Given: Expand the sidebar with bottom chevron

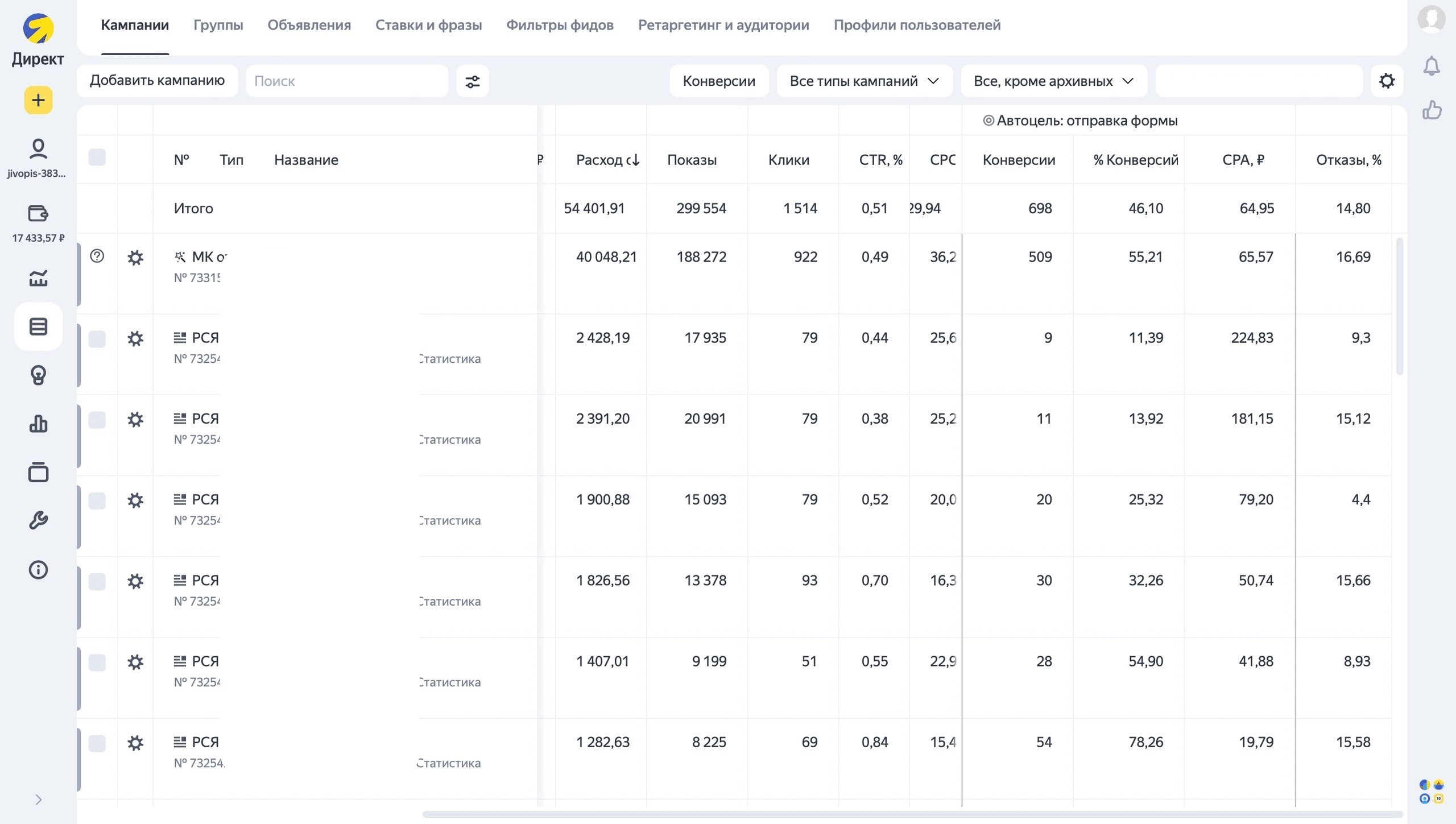Looking at the screenshot, I should click(x=38, y=800).
